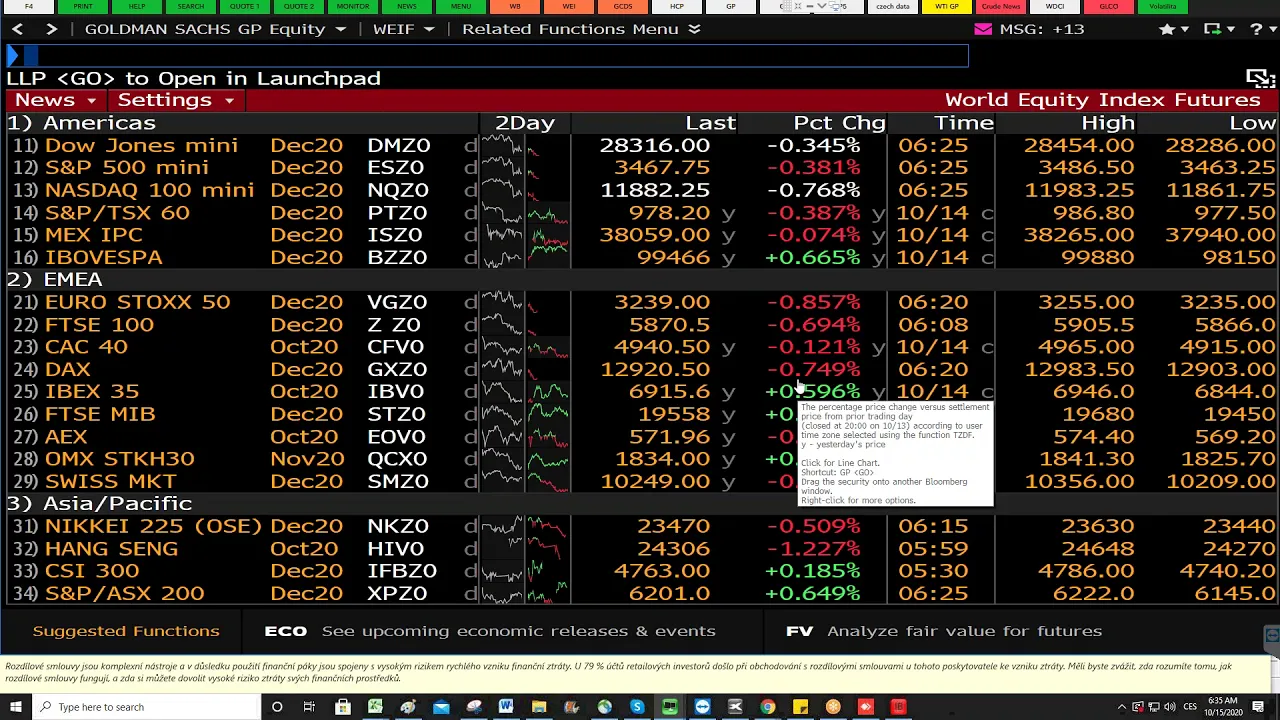Click the PRINT key on top bar
The height and width of the screenshot is (720, 1280).
click(83, 6)
